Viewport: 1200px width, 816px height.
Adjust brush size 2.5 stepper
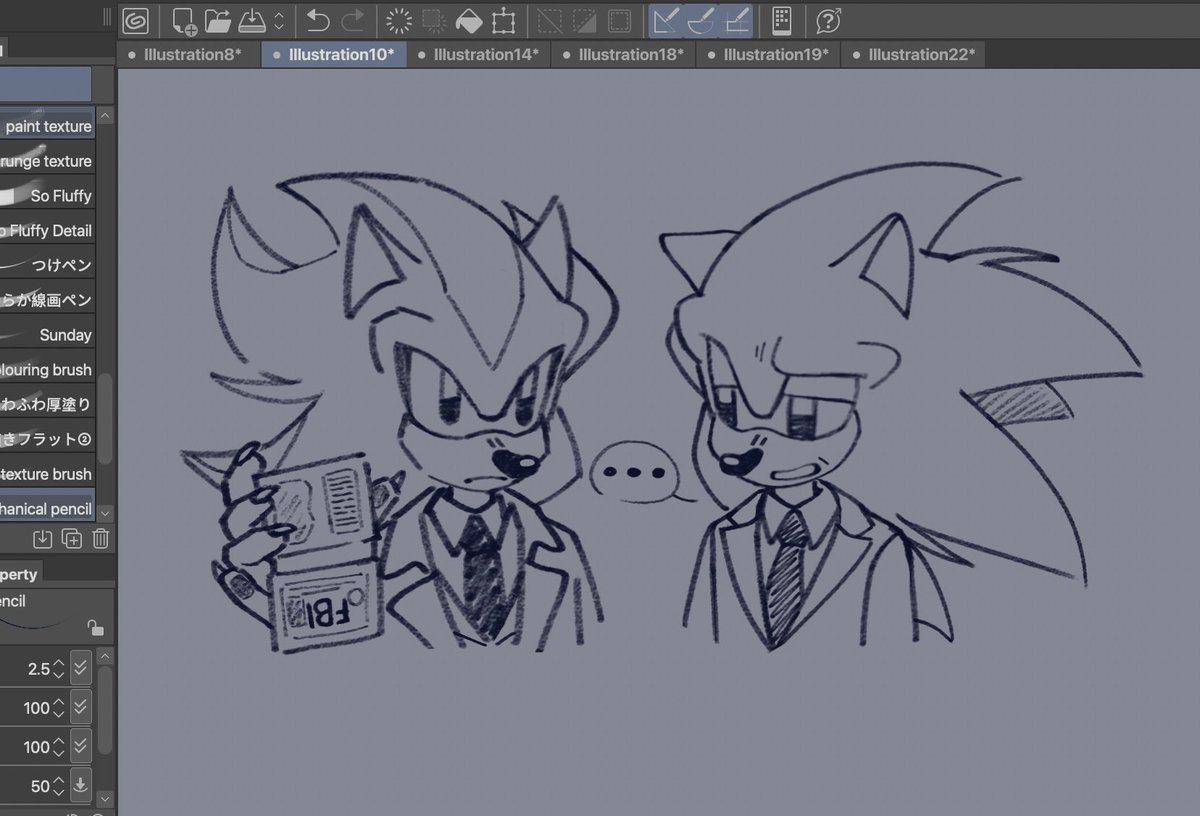pyautogui.click(x=59, y=667)
